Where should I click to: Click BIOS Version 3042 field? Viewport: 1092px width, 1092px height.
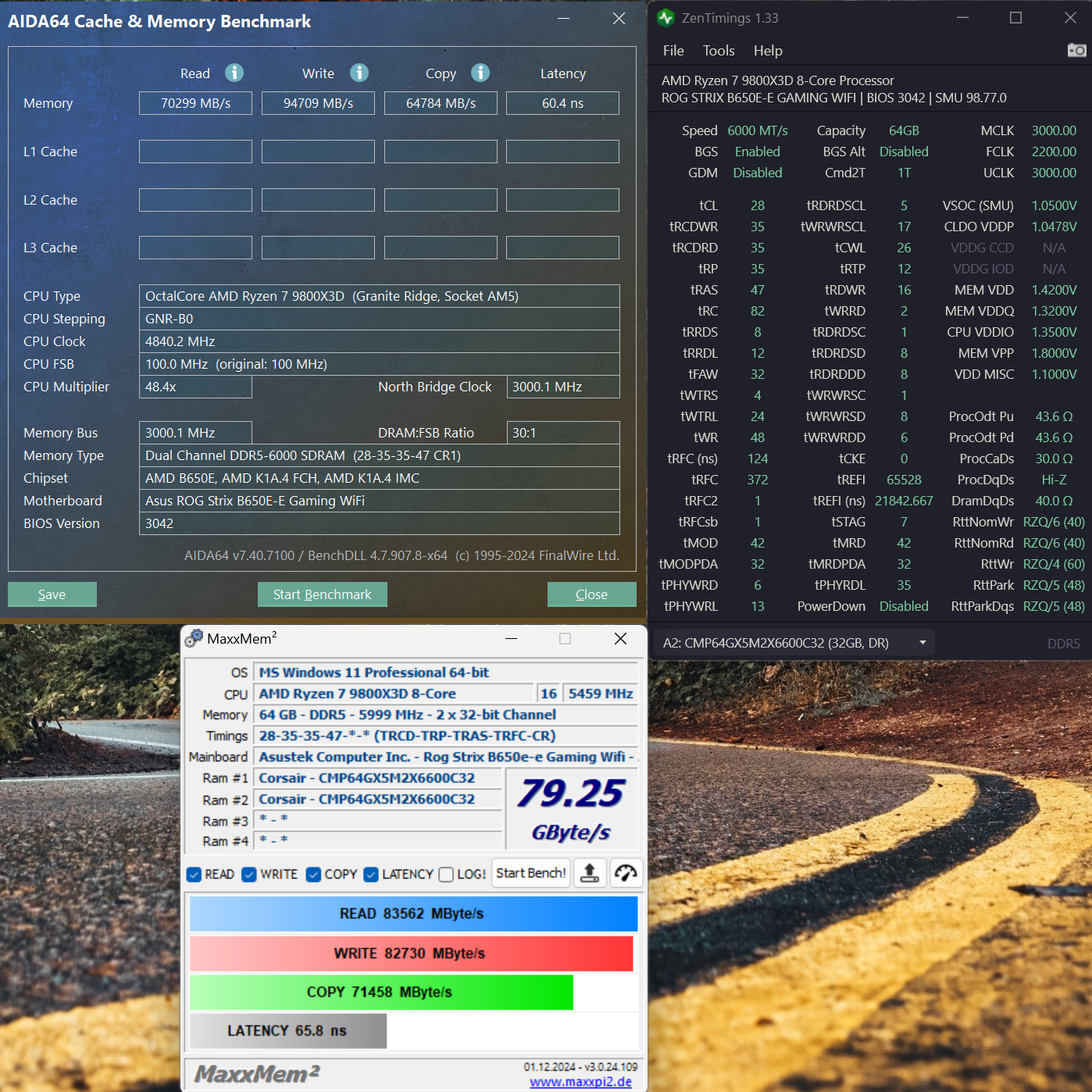coord(380,523)
